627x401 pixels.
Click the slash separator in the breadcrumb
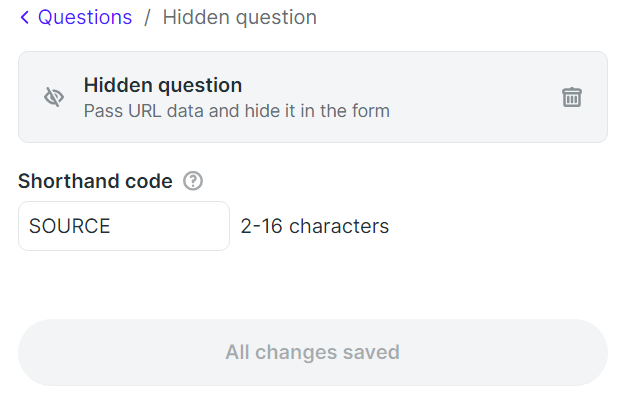[x=147, y=18]
